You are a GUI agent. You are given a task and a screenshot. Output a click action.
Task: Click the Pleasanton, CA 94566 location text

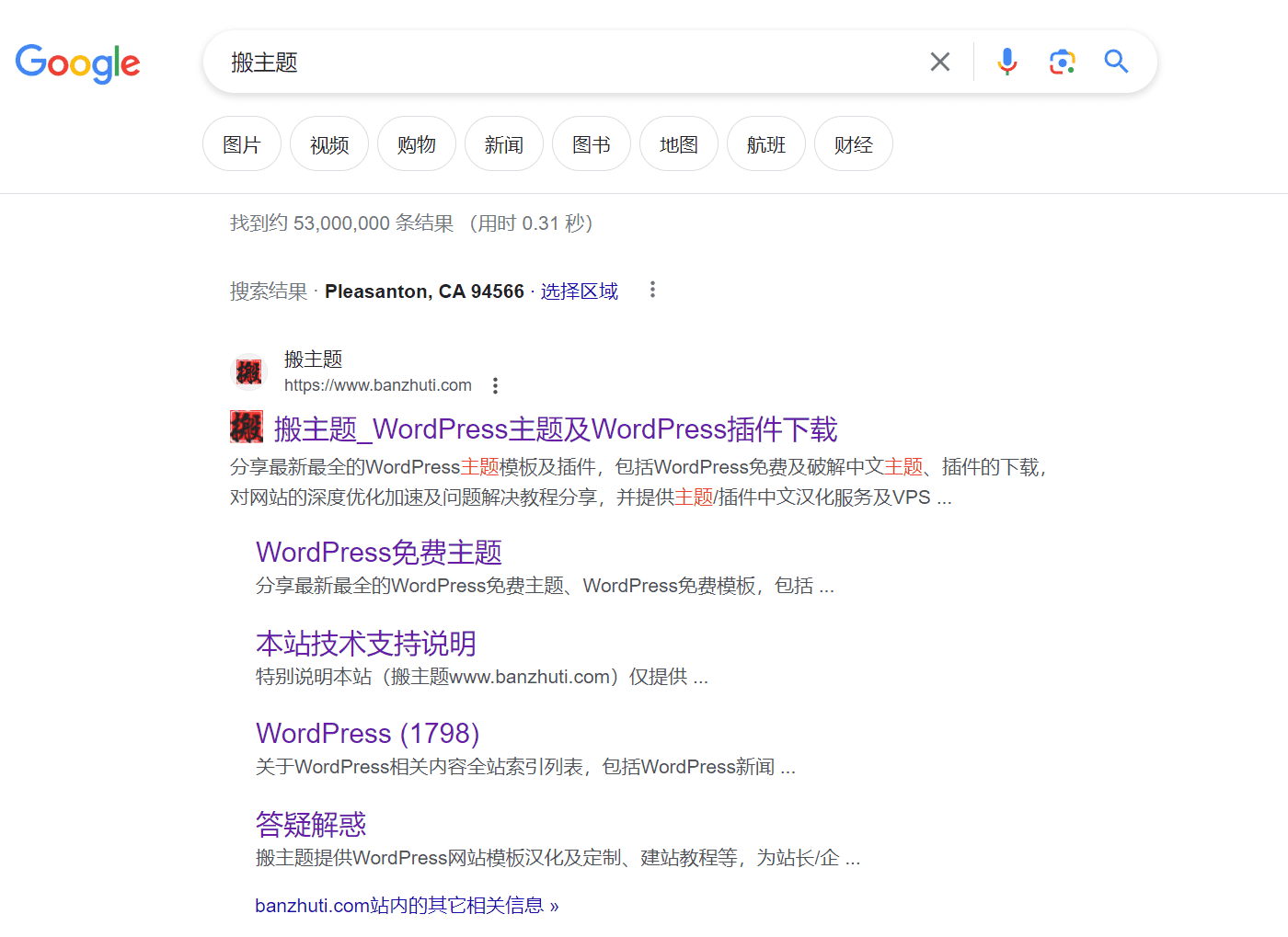pyautogui.click(x=424, y=291)
